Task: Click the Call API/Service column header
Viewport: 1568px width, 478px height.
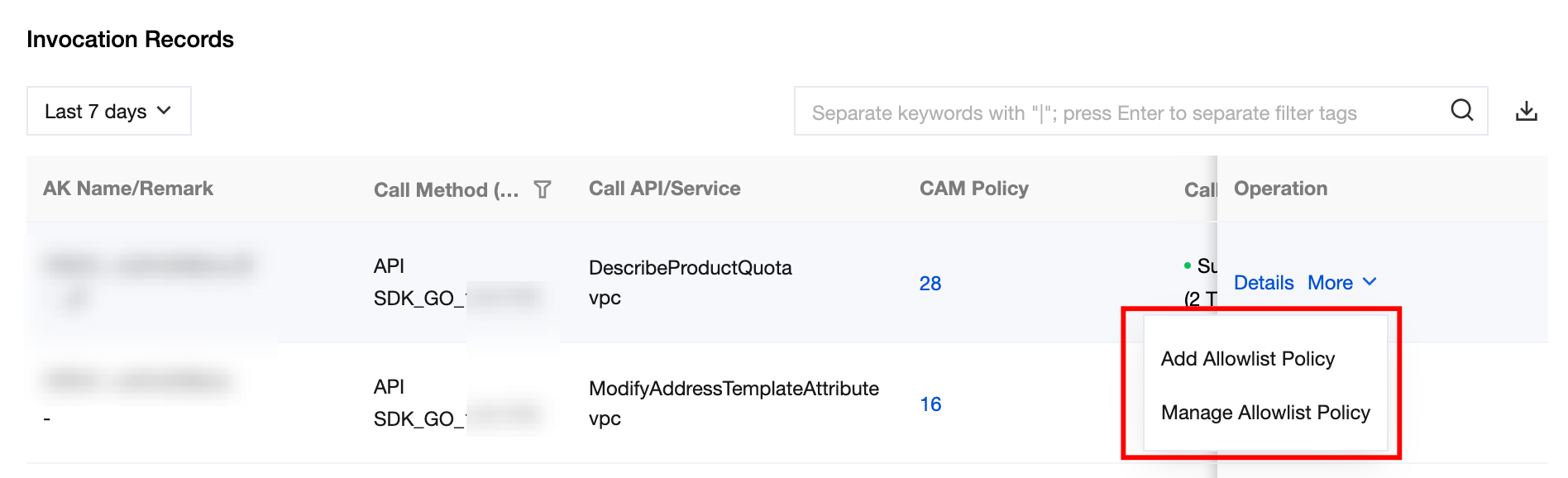Action: (x=664, y=189)
